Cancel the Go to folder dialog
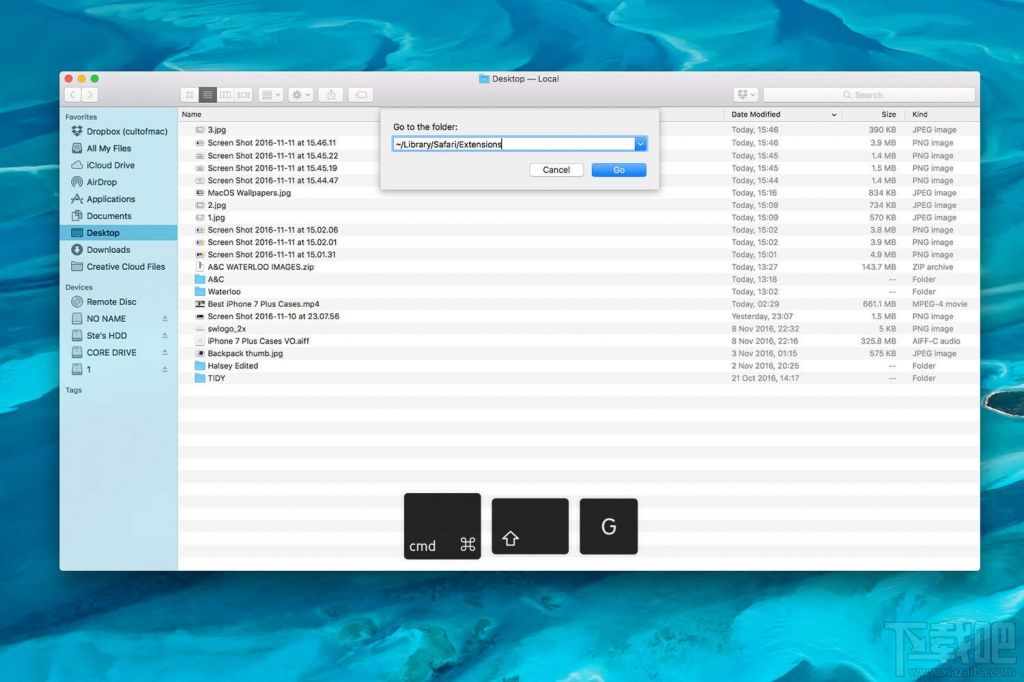Viewport: 1024px width, 682px height. point(556,170)
